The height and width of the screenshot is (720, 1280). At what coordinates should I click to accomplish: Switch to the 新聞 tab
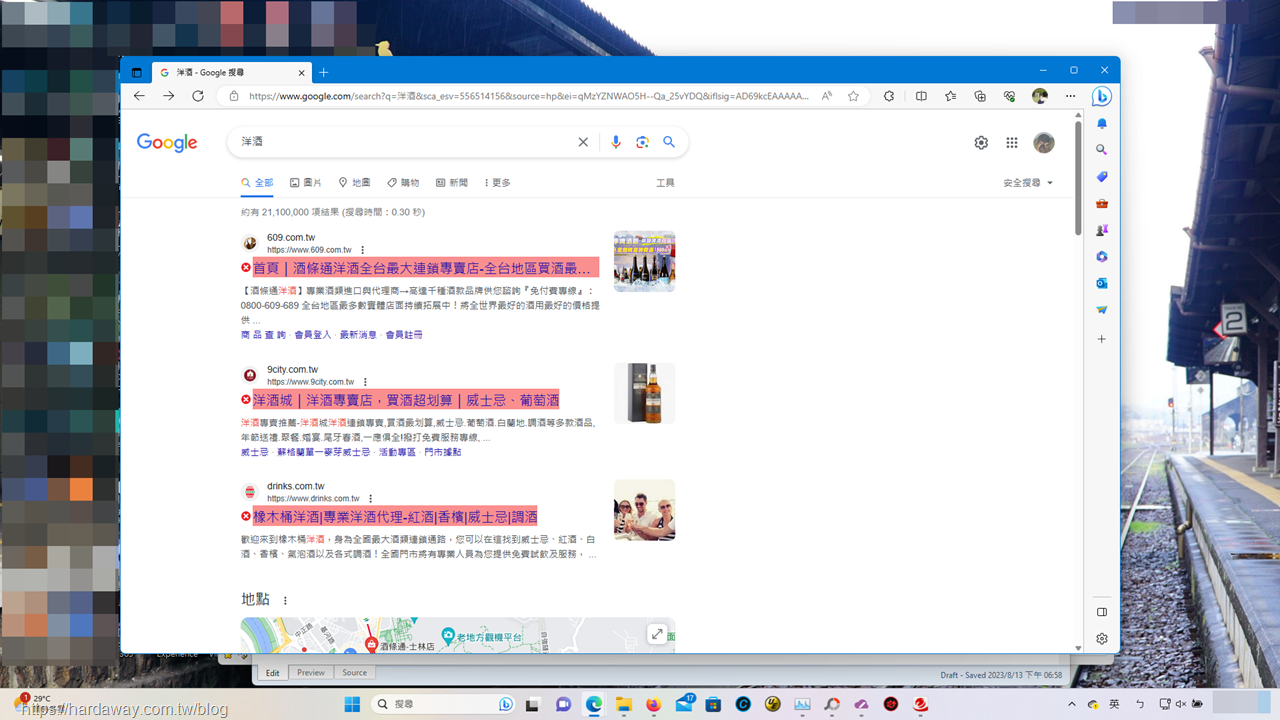452,183
